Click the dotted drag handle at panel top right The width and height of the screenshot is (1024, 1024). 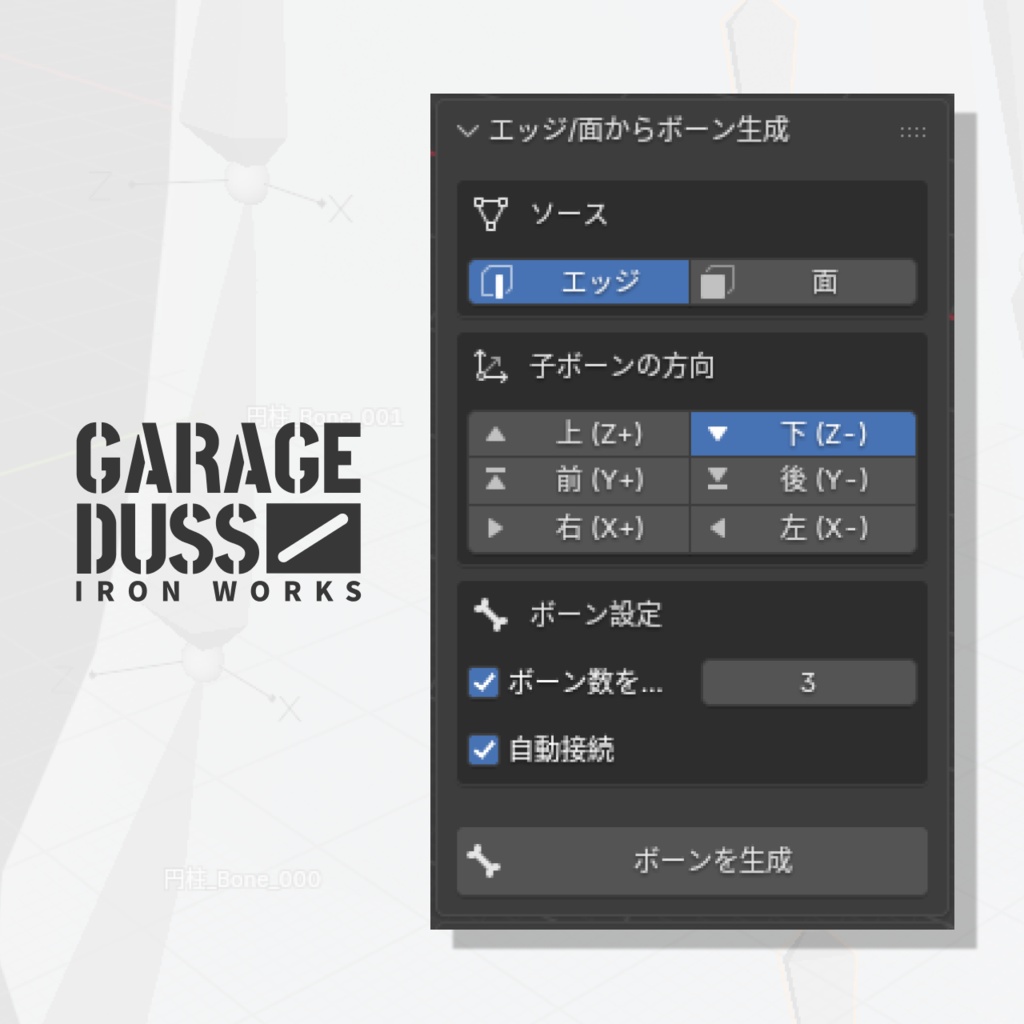(x=913, y=130)
